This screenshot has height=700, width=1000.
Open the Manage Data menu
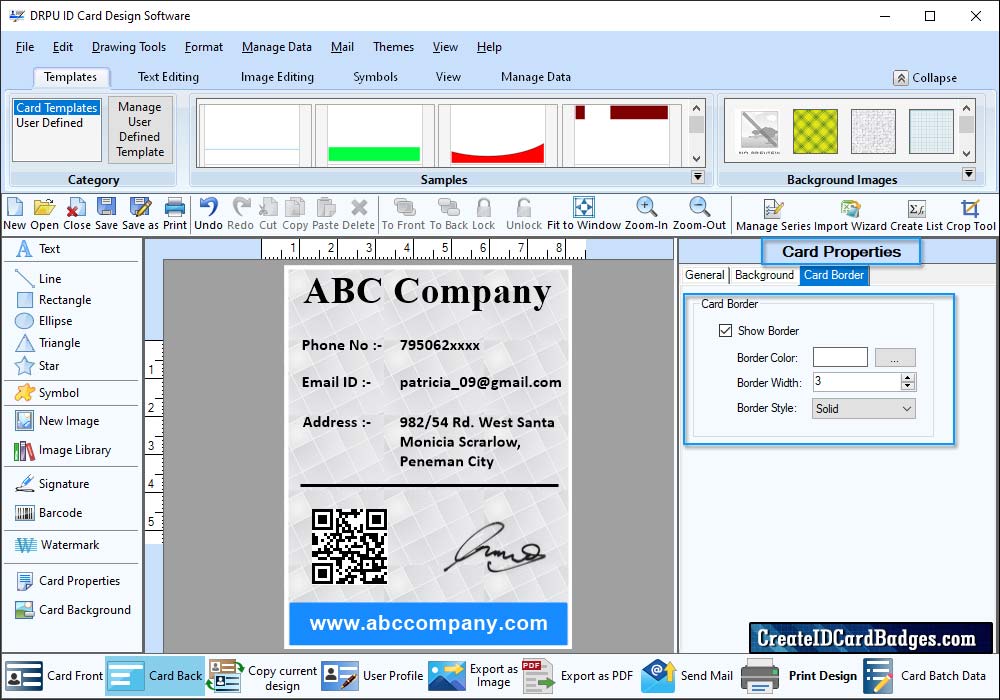tap(277, 47)
